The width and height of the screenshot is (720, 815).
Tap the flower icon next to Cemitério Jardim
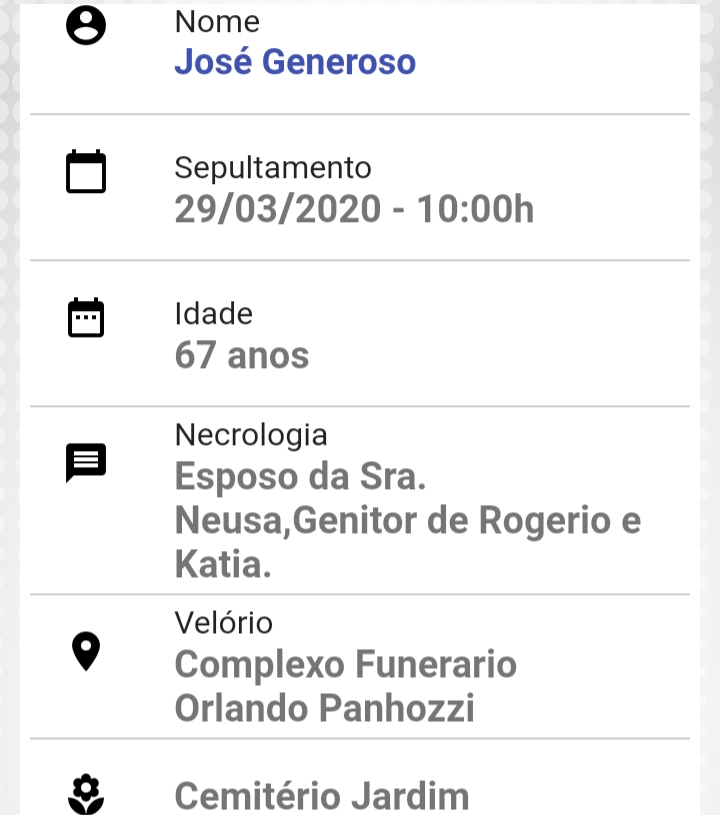(x=86, y=794)
